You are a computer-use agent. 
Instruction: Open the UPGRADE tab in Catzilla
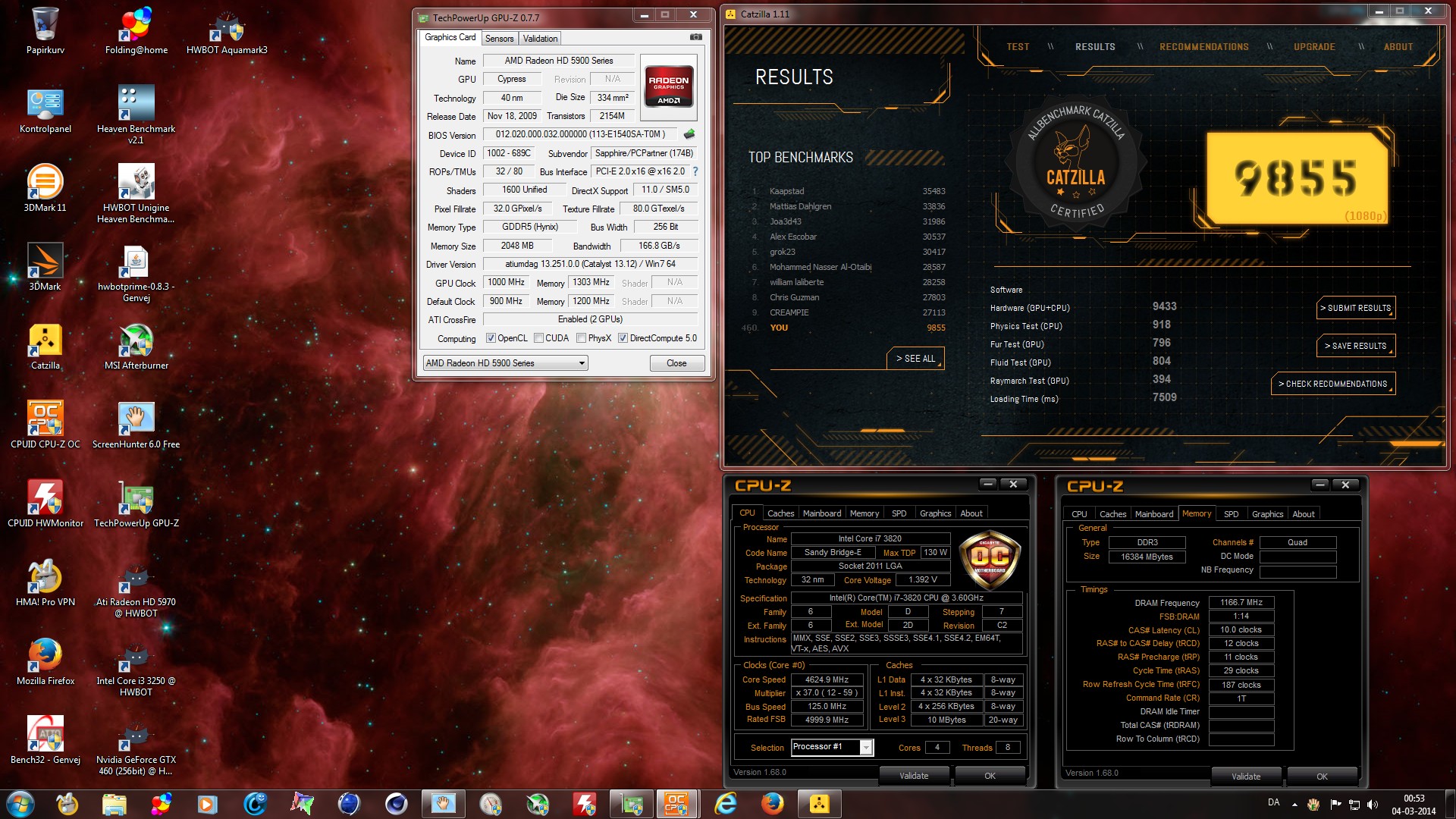[1314, 47]
